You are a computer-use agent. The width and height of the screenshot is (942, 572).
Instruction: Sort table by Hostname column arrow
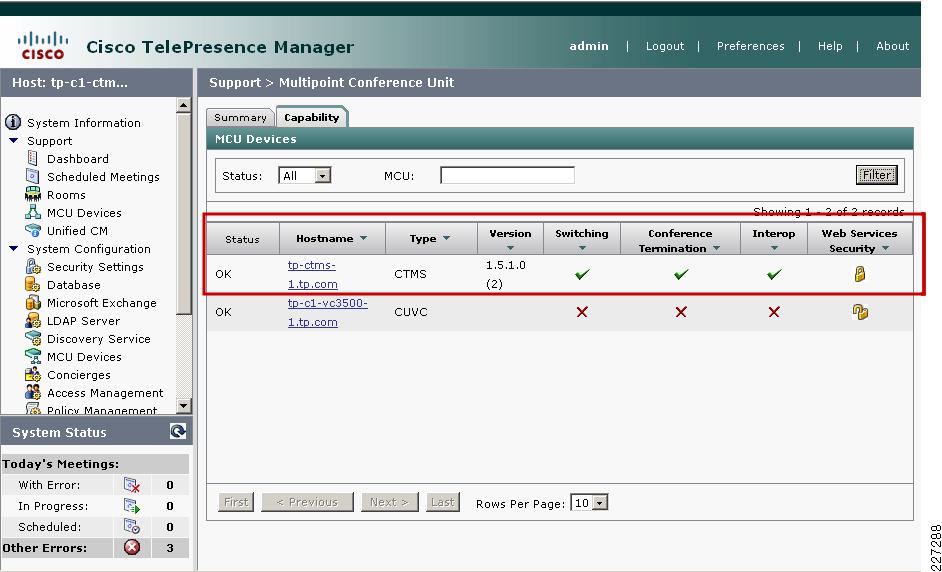[363, 239]
